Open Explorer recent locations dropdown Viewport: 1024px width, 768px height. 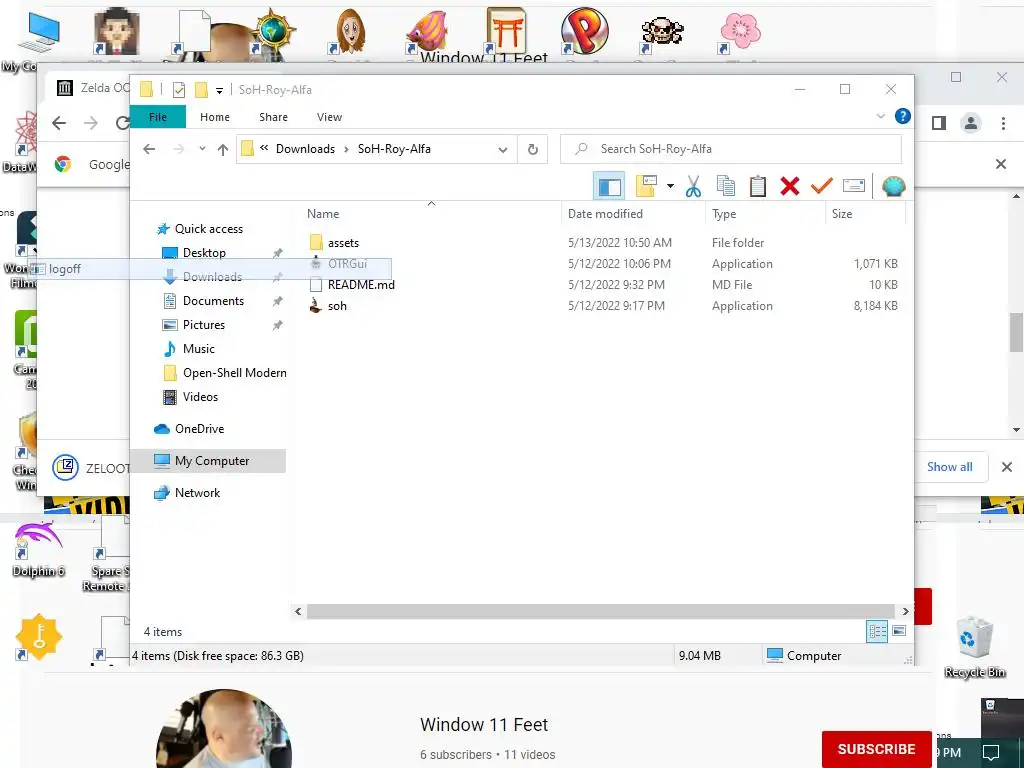[202, 149]
